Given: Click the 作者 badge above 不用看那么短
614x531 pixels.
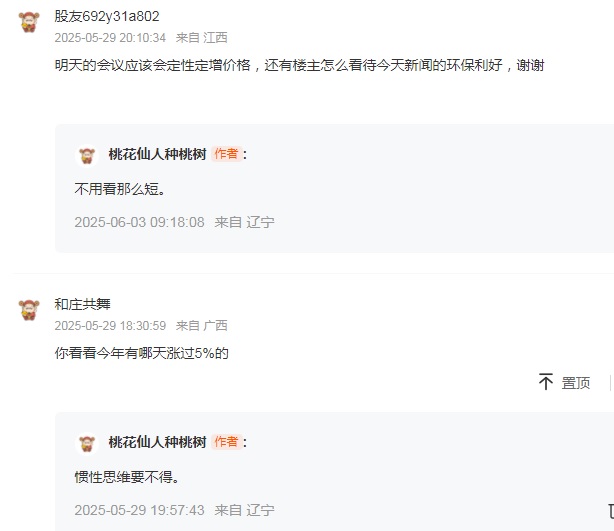Looking at the screenshot, I should [226, 154].
